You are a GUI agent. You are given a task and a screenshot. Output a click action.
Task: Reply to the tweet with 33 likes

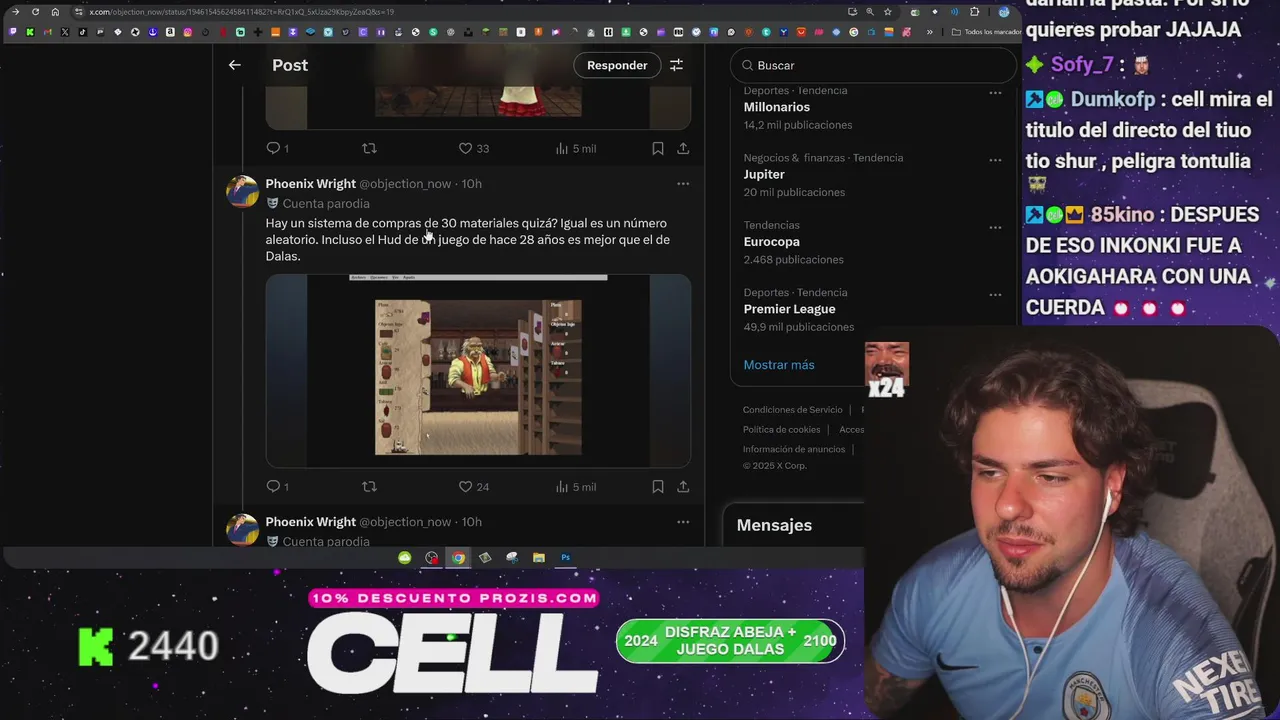point(273,148)
